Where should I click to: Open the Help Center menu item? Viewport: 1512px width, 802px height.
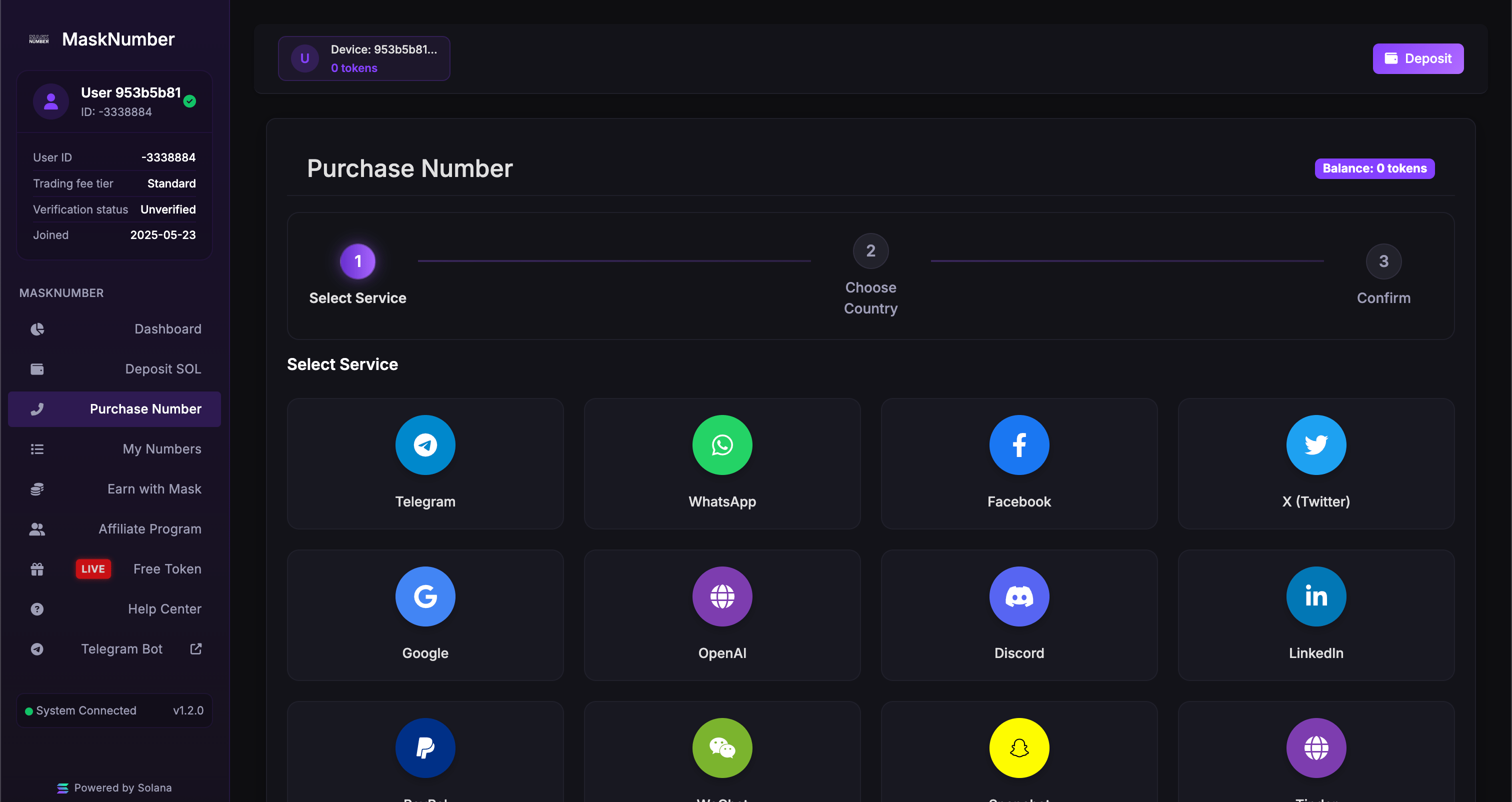pyautogui.click(x=114, y=609)
